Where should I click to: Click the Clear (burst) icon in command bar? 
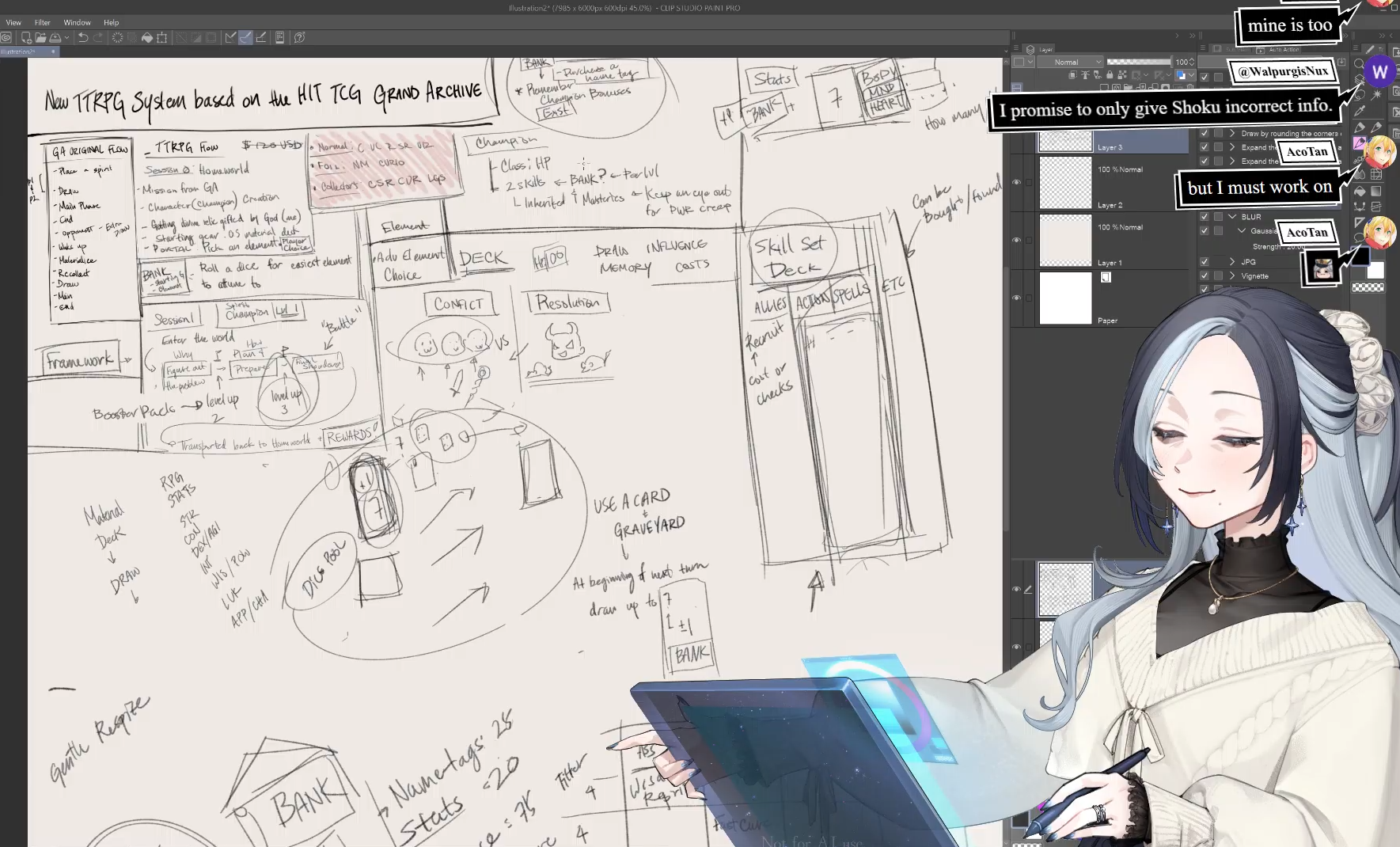[x=117, y=37]
